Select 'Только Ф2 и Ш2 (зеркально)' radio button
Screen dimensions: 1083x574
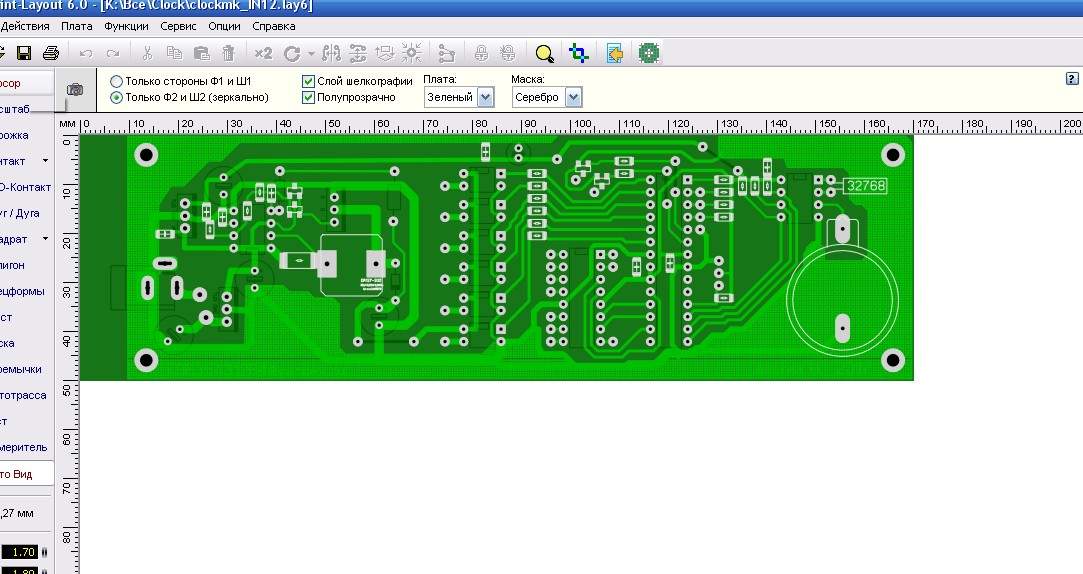tap(116, 97)
